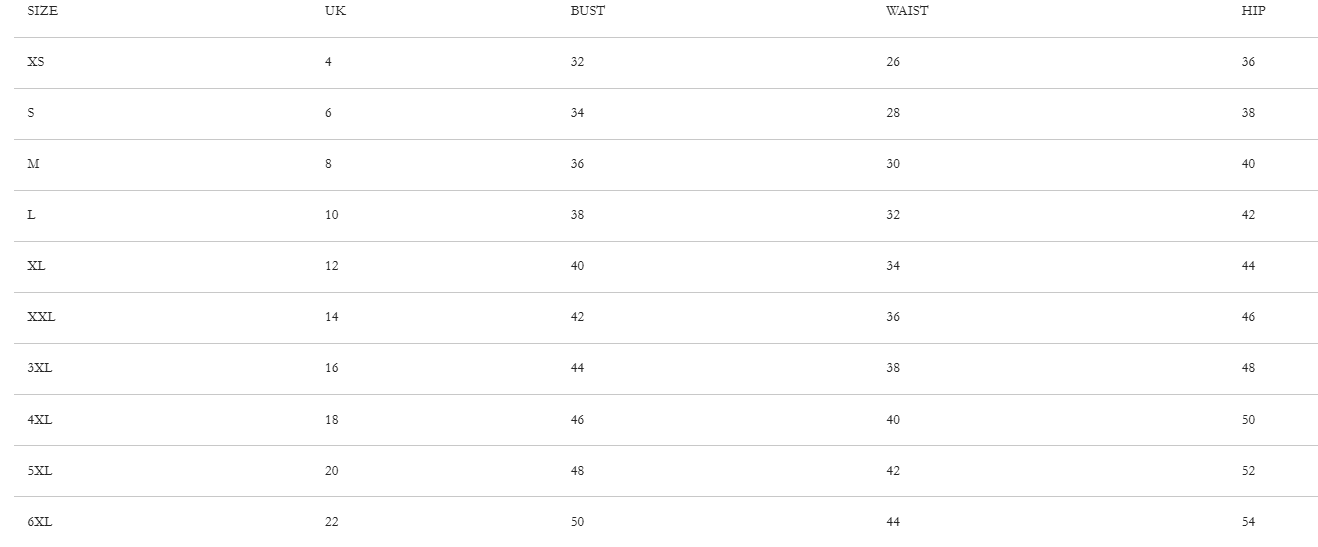Click hip value 46 in the XXL row

click(1248, 317)
